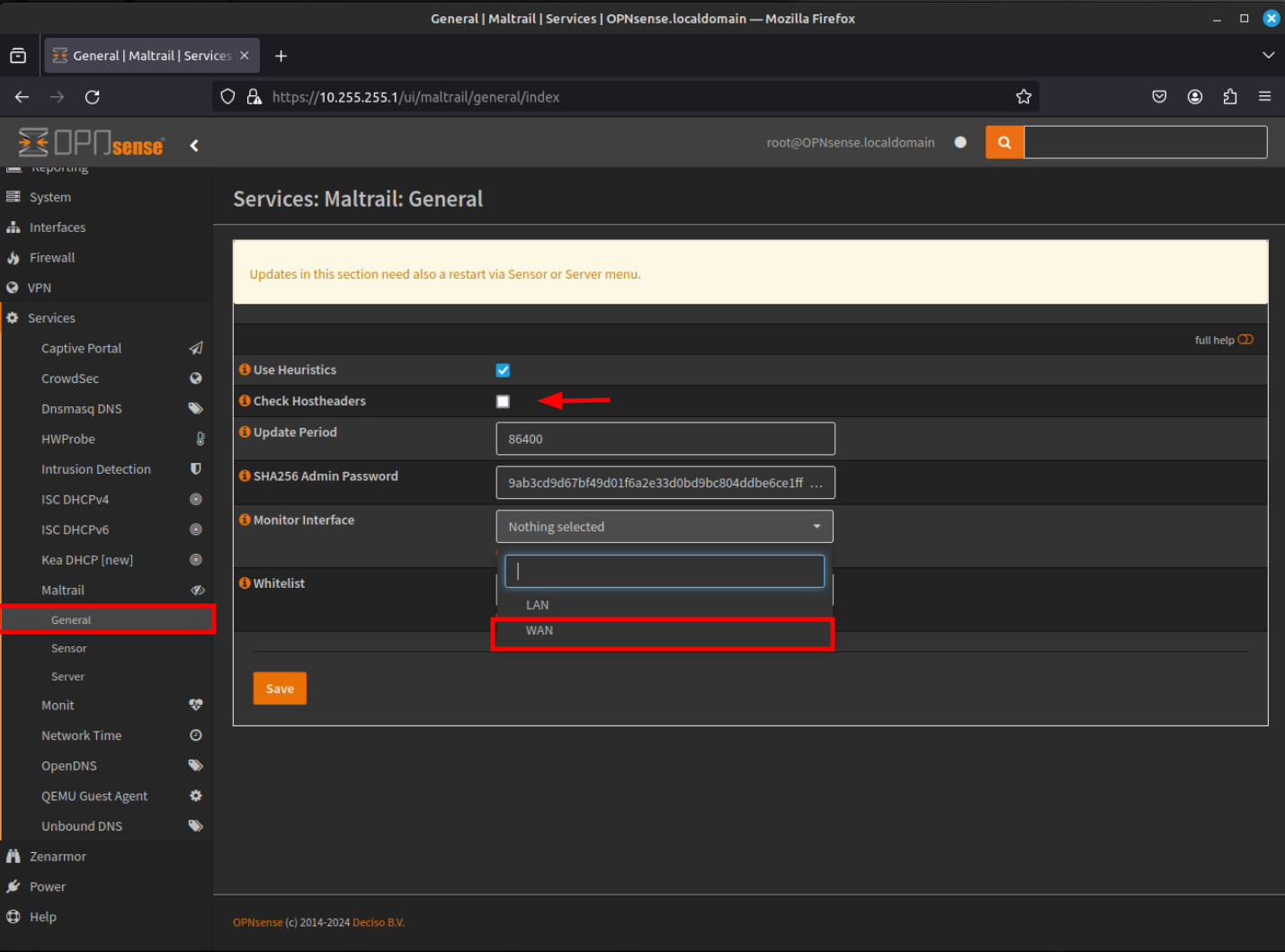Click the Network Time clock icon
This screenshot has width=1285, height=952.
(x=196, y=735)
